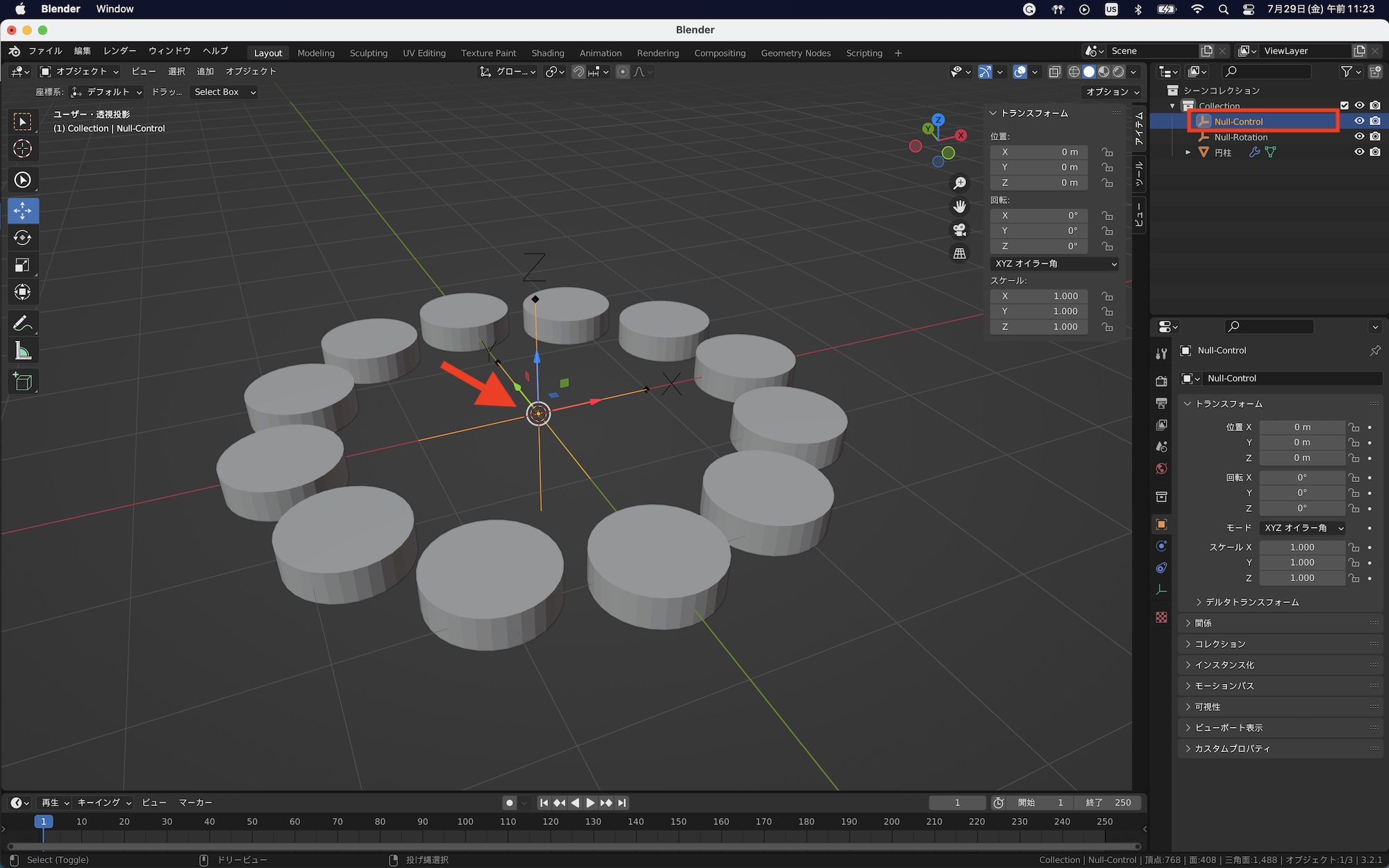Select the Rotate tool
This screenshot has width=1389, height=868.
(22, 238)
